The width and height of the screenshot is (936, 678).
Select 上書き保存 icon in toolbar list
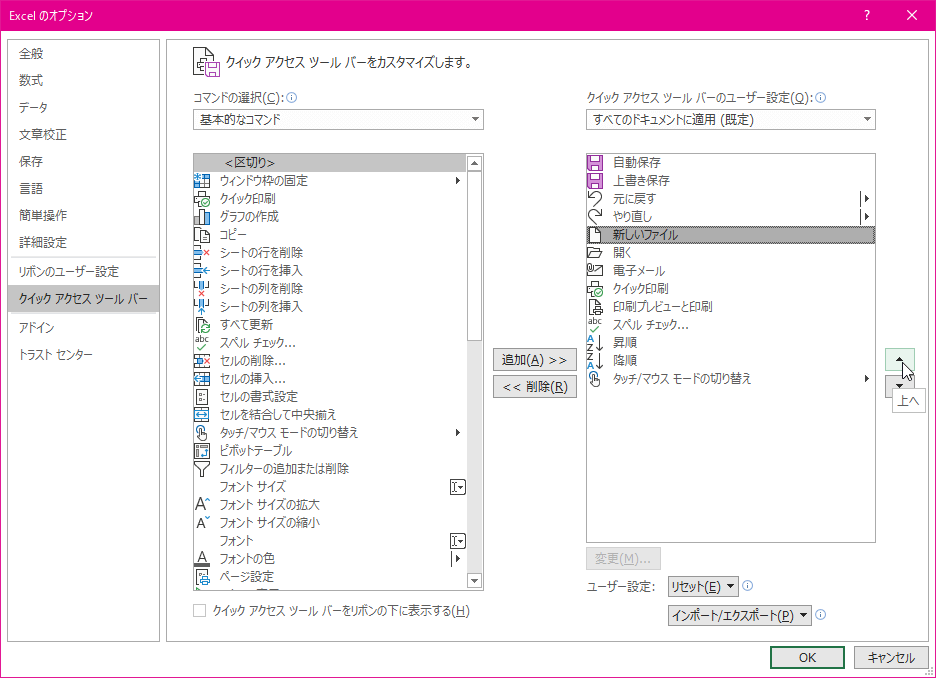point(595,180)
